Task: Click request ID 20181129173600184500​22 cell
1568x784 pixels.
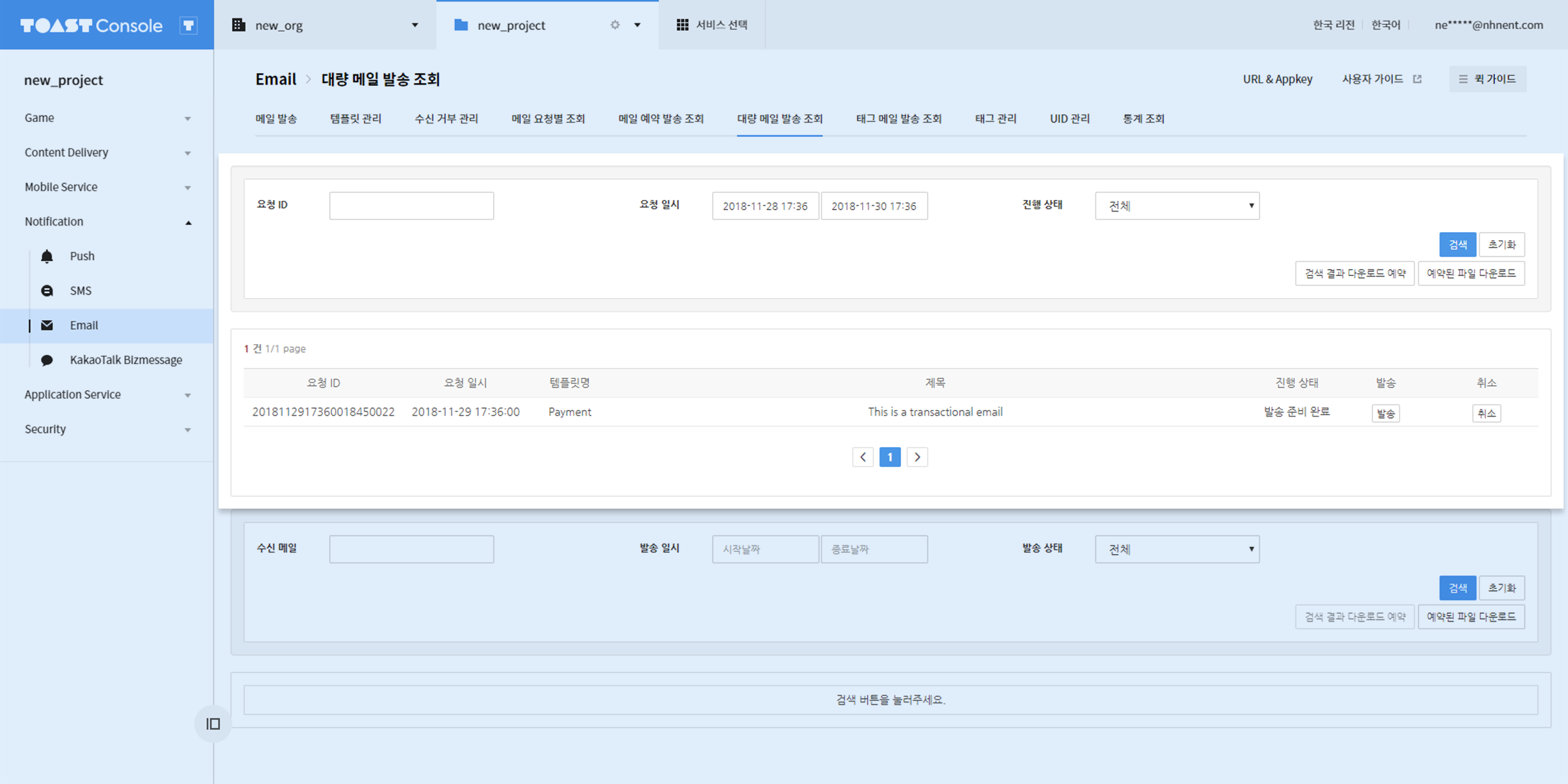Action: coord(324,412)
